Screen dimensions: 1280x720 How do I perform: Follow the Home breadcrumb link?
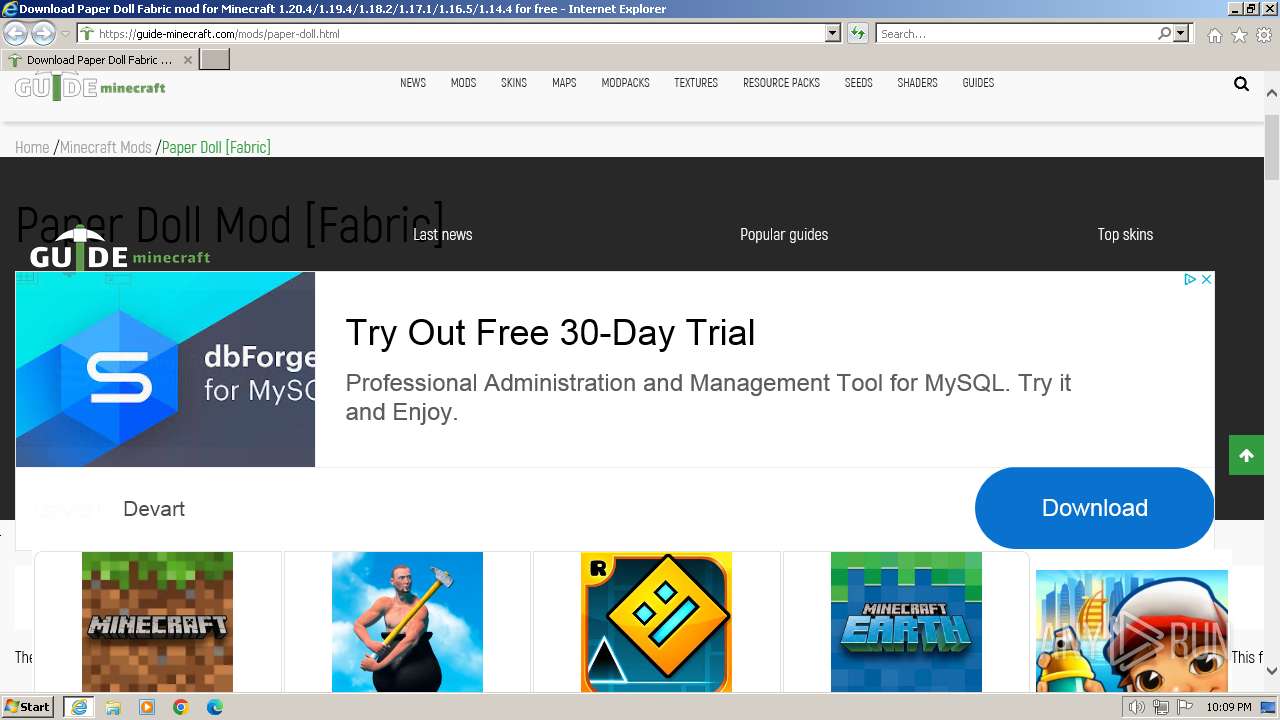point(32,147)
